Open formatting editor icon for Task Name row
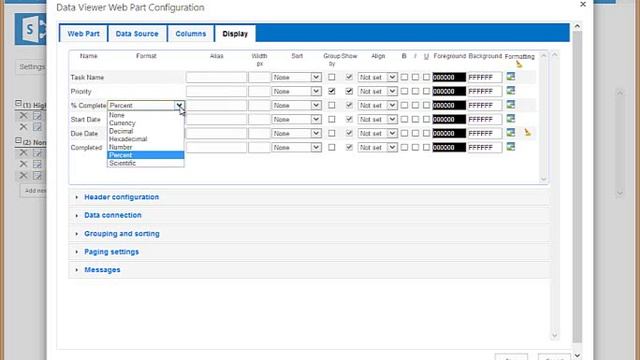 510,76
